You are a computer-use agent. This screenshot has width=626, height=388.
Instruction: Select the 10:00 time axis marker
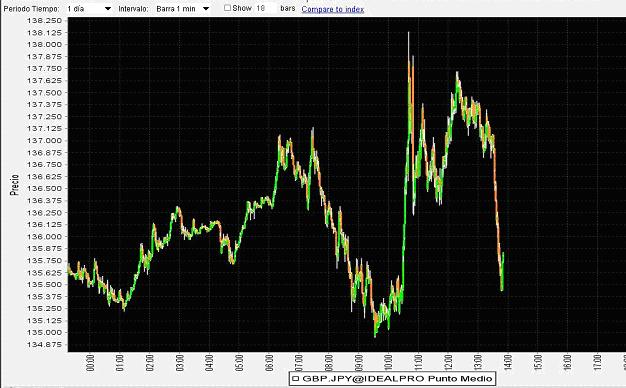point(388,362)
